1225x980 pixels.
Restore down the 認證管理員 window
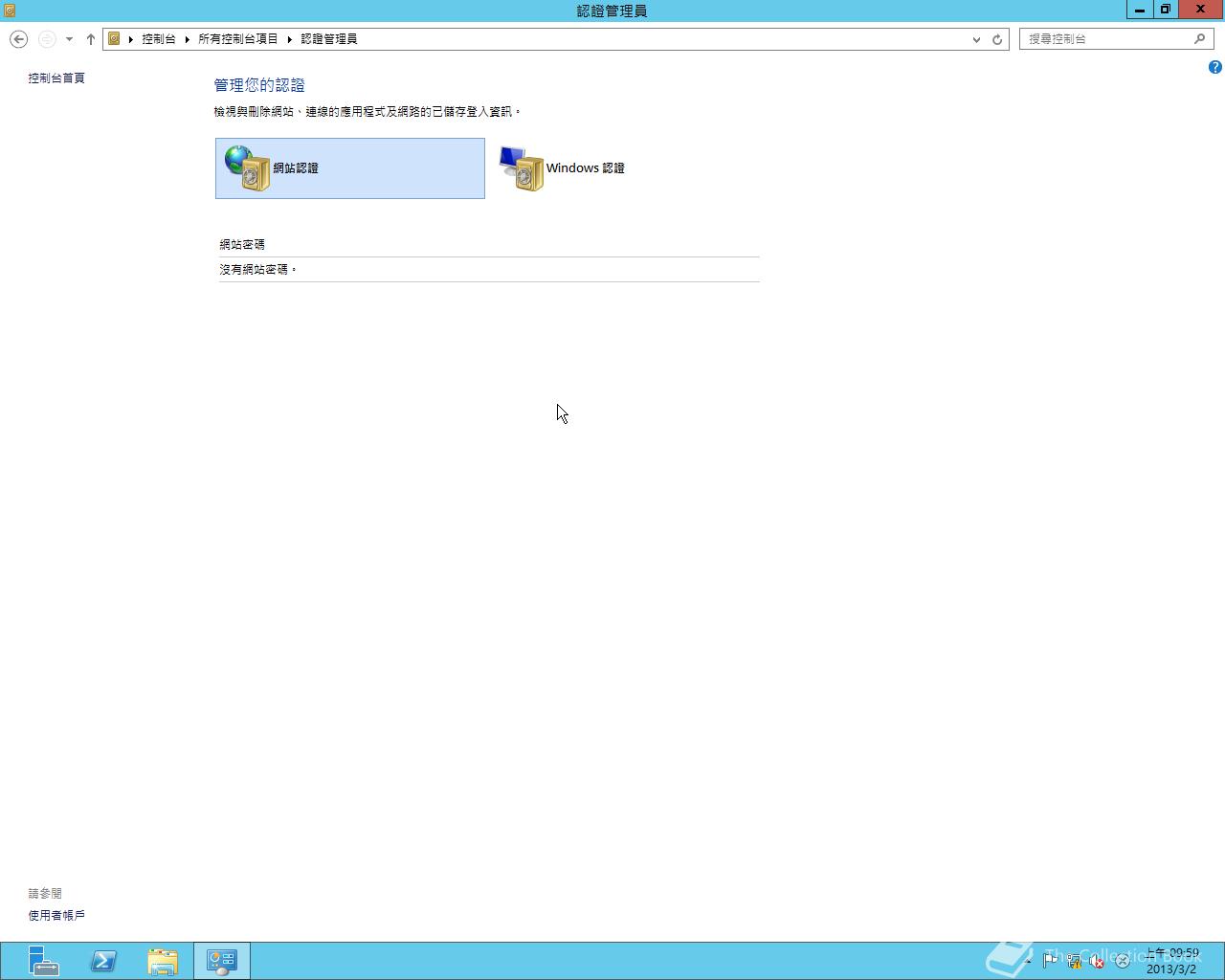coord(1166,10)
